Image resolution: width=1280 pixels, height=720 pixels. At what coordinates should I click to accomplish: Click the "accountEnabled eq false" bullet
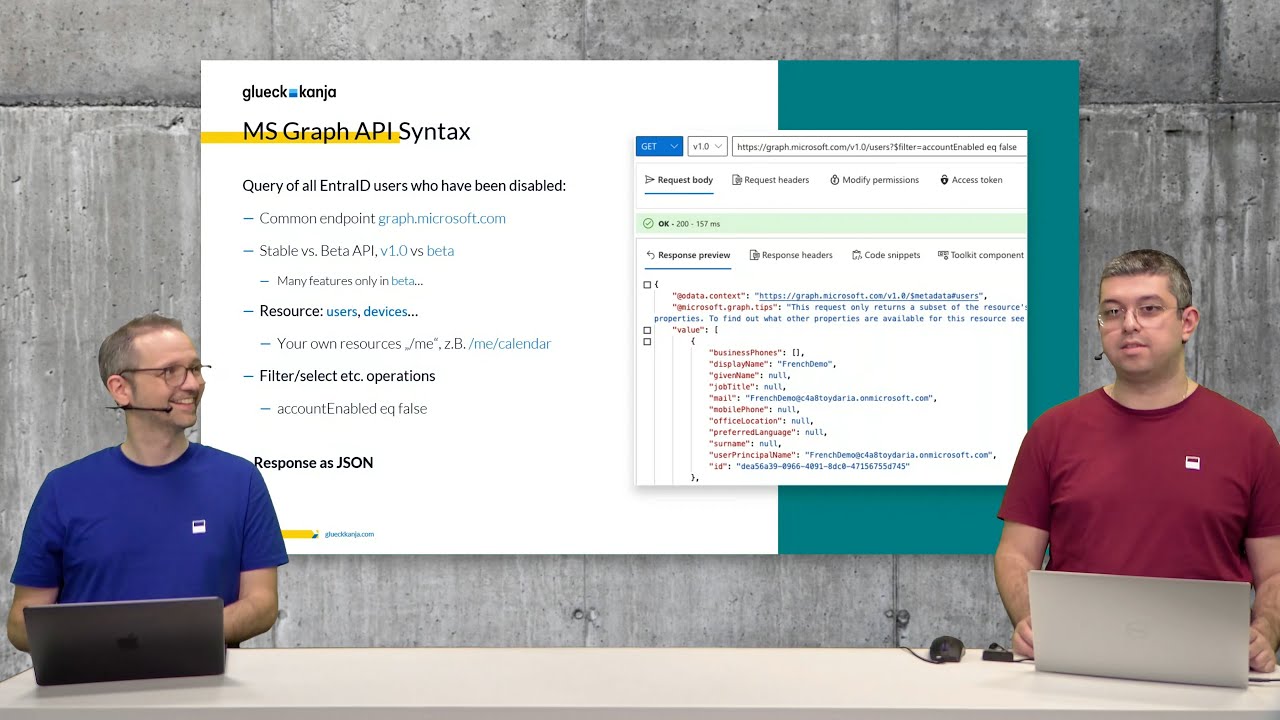[352, 409]
